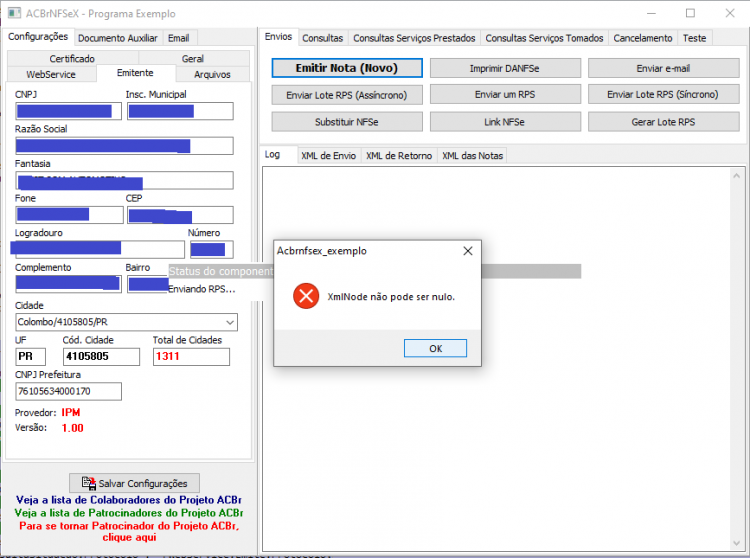Image resolution: width=750 pixels, height=558 pixels.
Task: Click Enviar e-mail button
Action: click(x=663, y=68)
